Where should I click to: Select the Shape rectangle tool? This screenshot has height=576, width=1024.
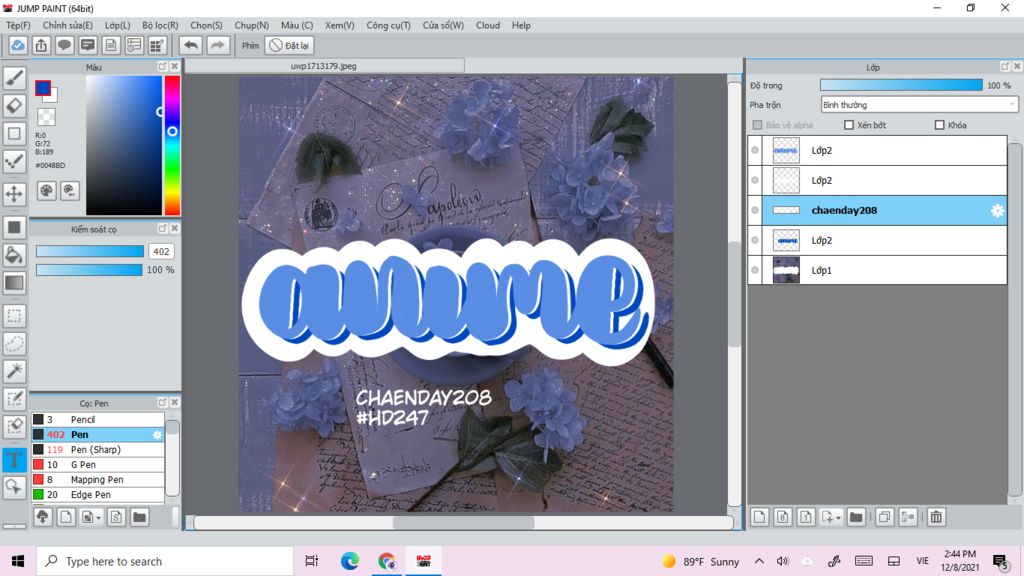[14, 133]
